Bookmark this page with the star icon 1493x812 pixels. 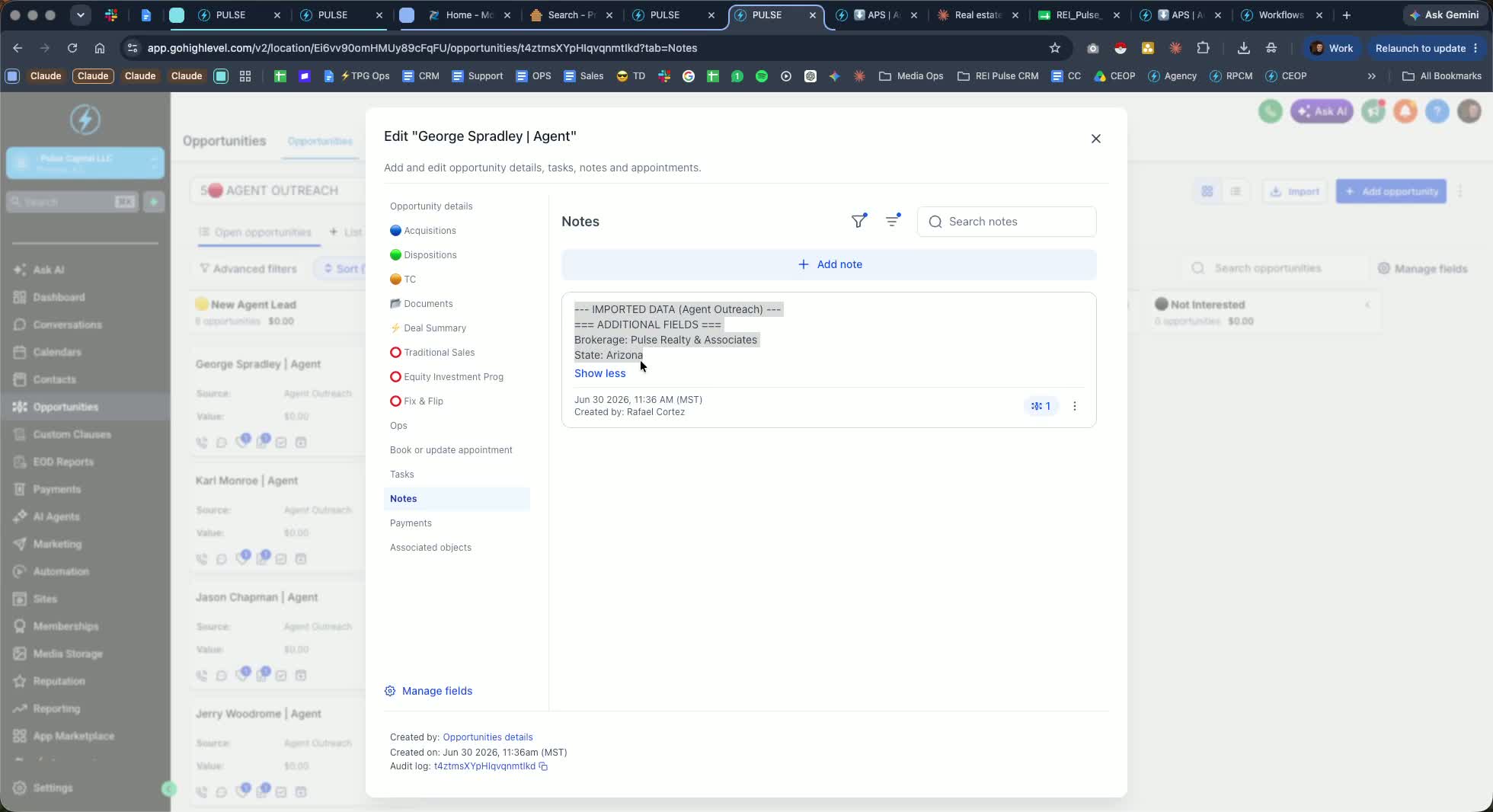pos(1055,48)
